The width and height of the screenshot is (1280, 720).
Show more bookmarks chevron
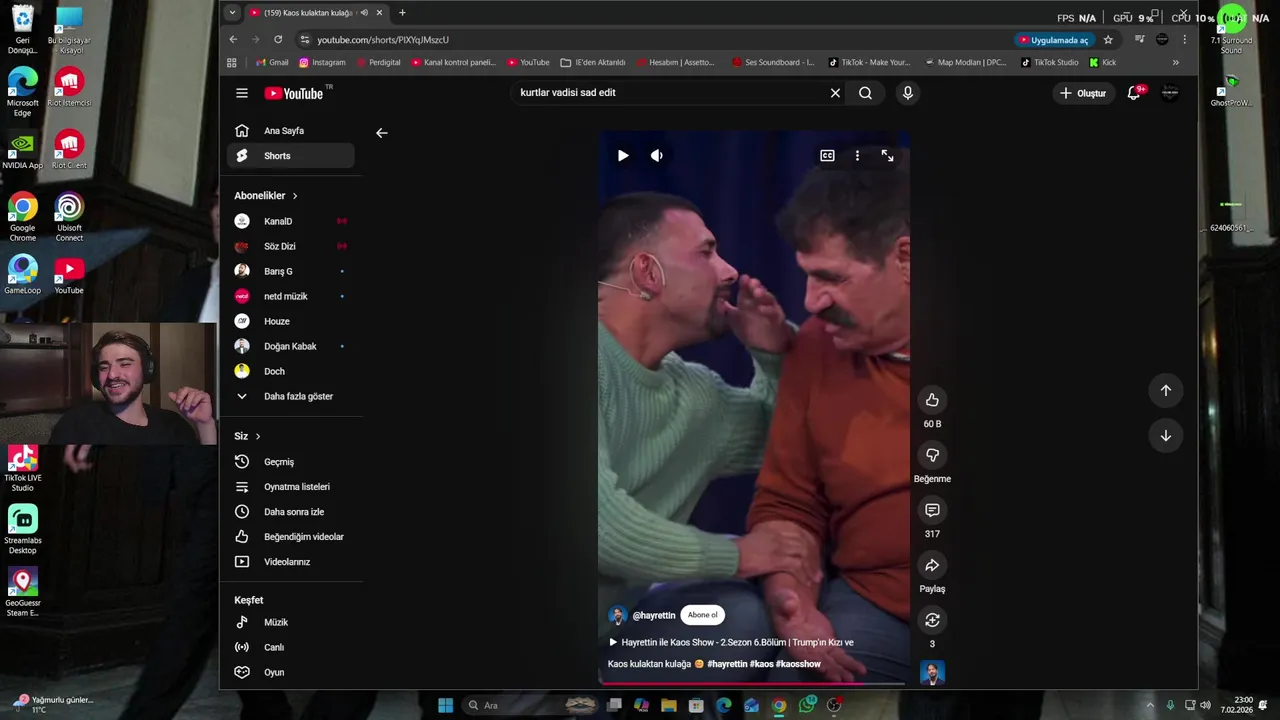[x=1175, y=62]
